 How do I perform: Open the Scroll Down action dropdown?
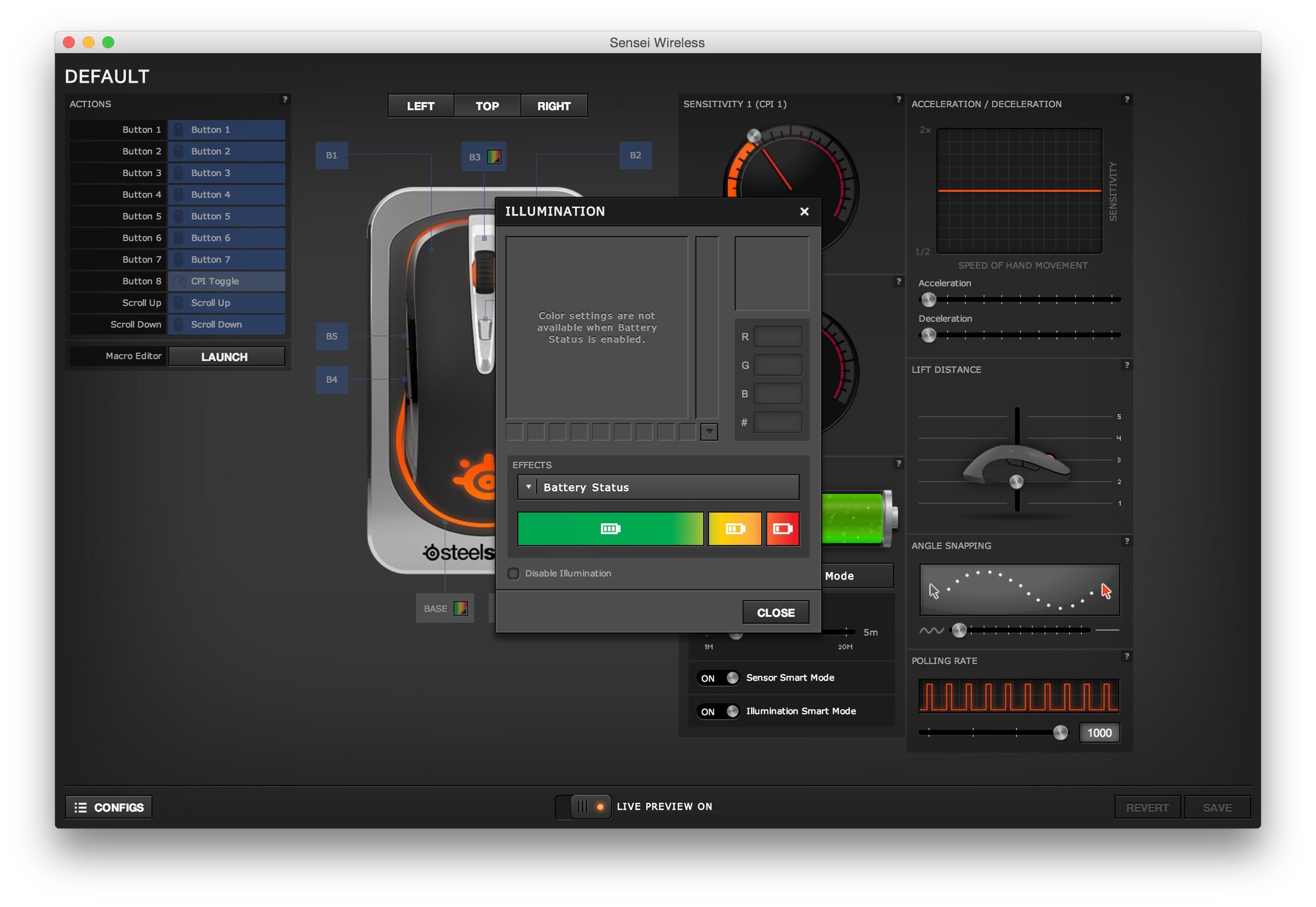[x=226, y=324]
